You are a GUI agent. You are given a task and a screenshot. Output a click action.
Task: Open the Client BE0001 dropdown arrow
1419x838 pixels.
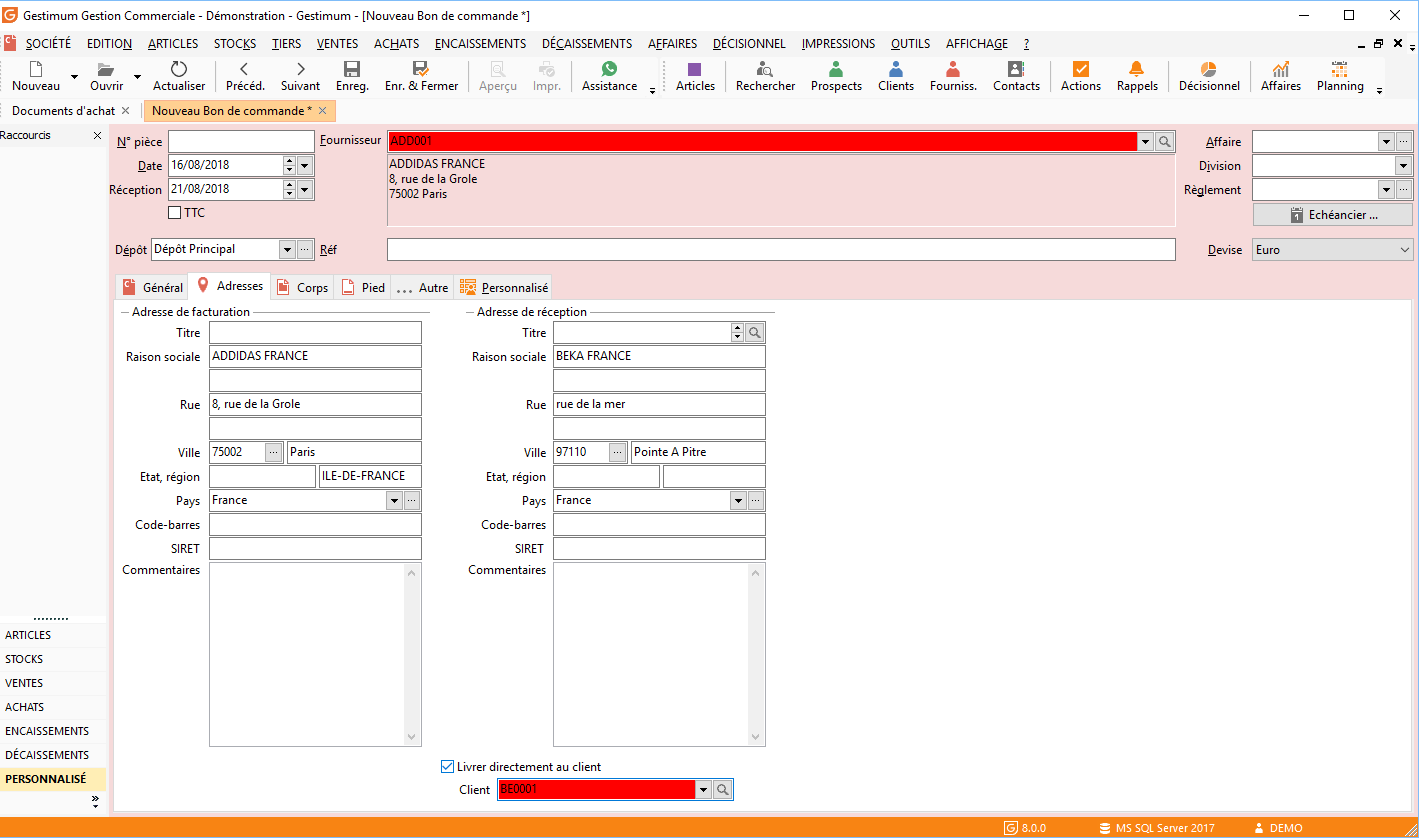703,790
